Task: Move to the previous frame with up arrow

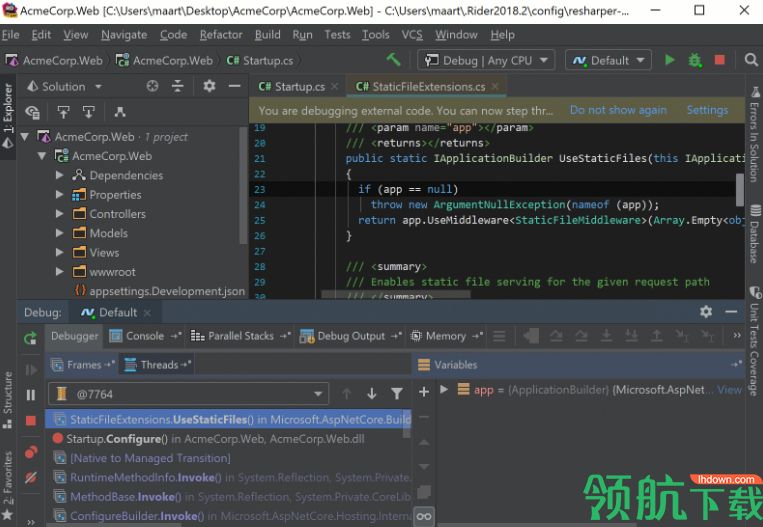Action: coord(346,394)
